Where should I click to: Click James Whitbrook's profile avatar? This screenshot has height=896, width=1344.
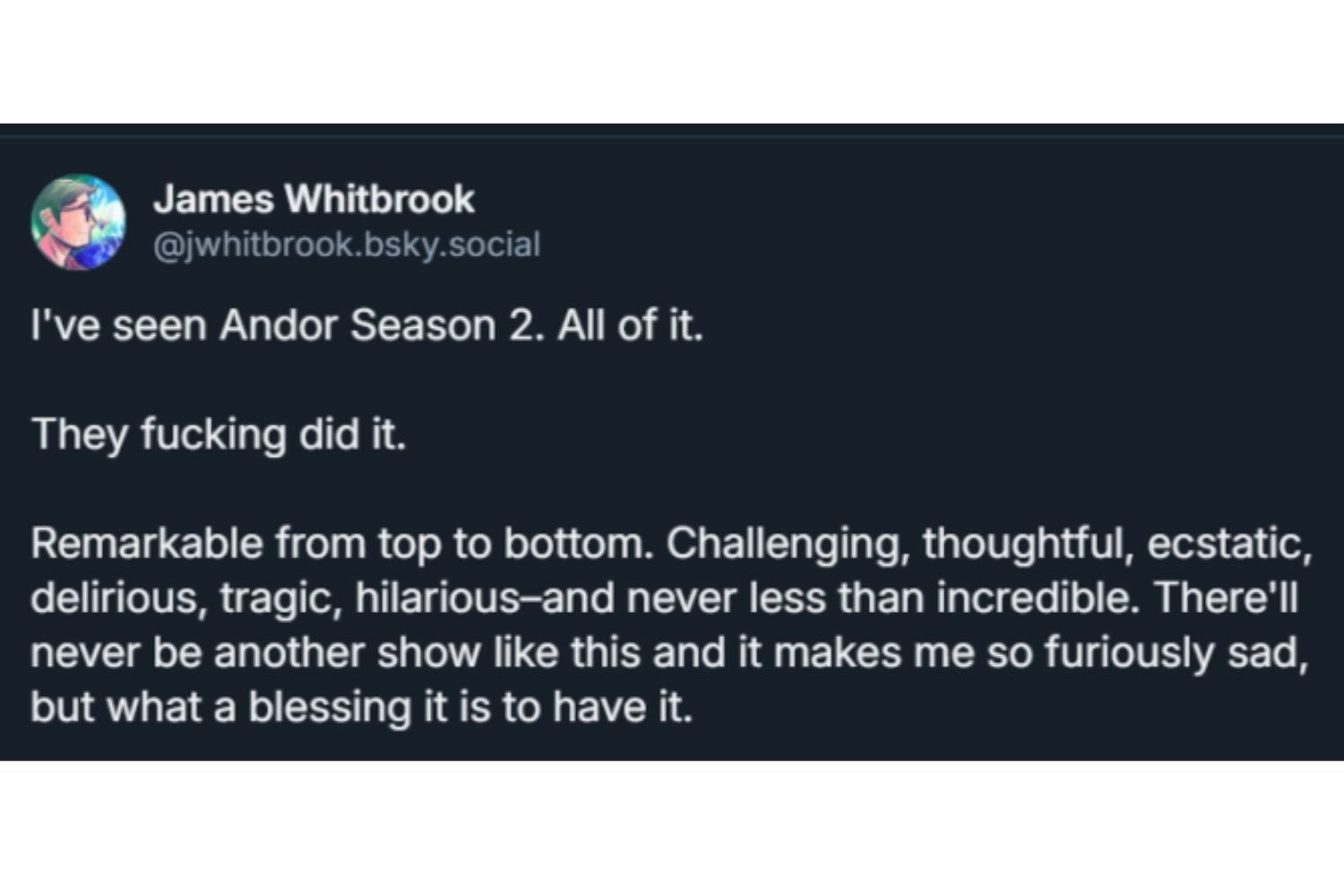79,222
